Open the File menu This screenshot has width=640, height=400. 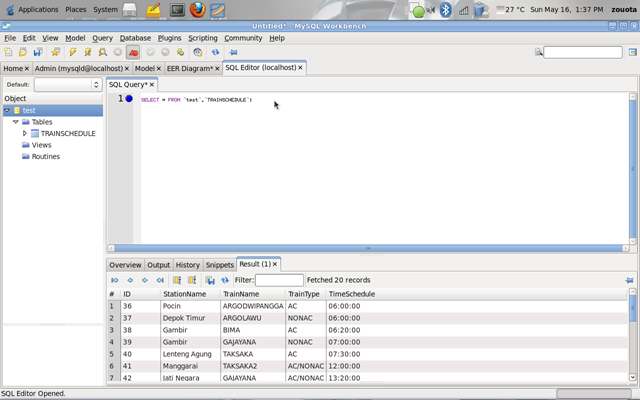click(10, 38)
